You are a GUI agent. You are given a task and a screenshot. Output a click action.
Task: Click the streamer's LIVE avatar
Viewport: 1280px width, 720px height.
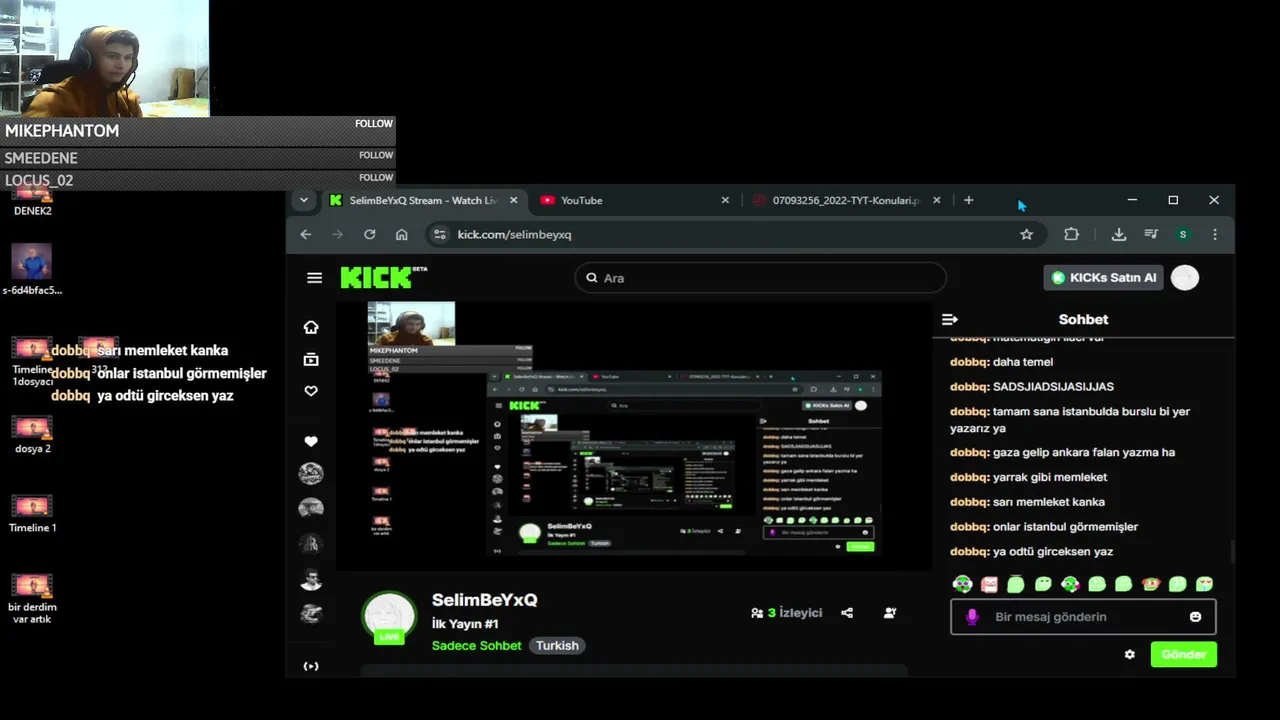coord(389,618)
